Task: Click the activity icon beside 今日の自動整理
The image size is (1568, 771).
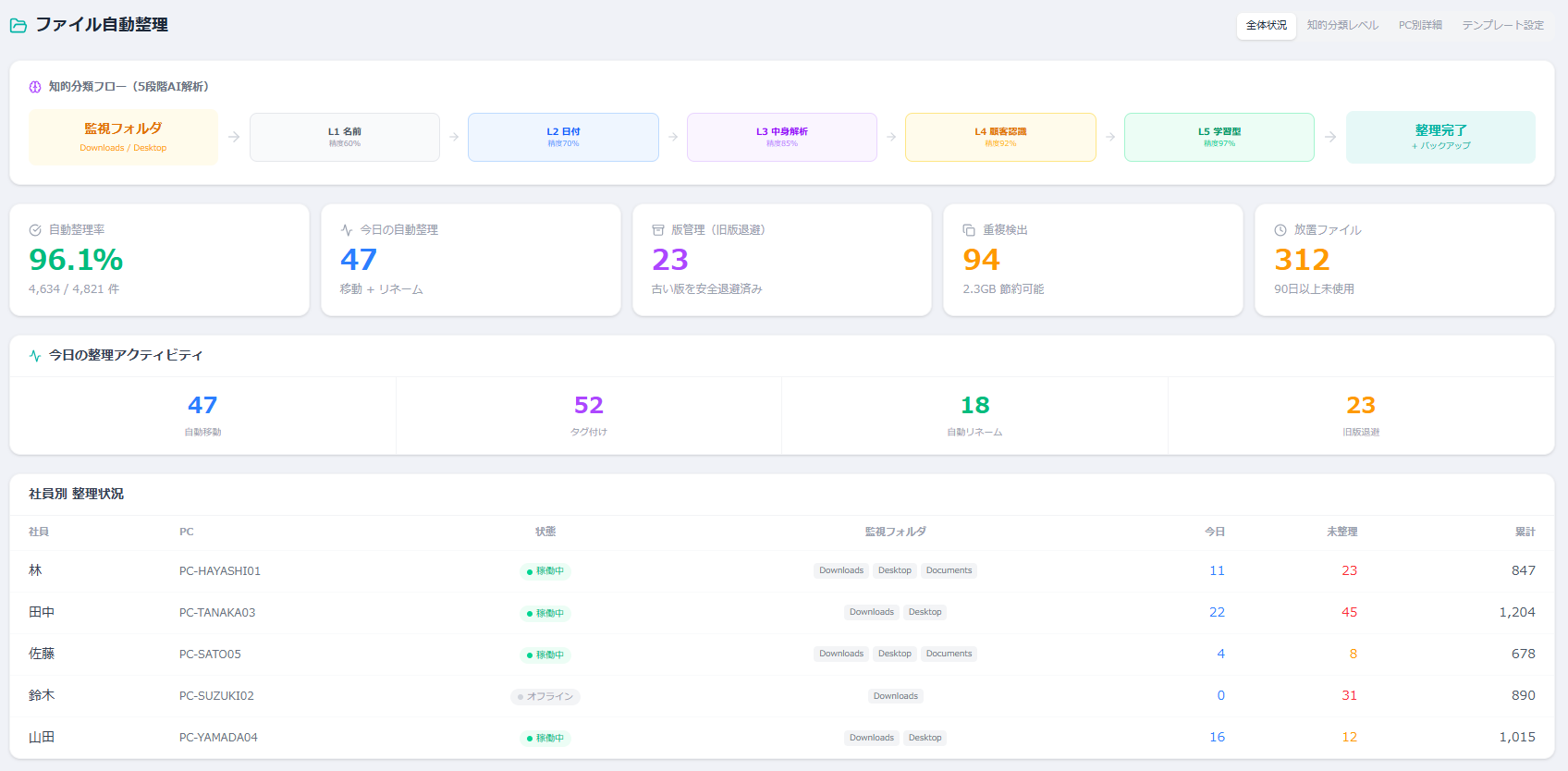Action: [347, 230]
